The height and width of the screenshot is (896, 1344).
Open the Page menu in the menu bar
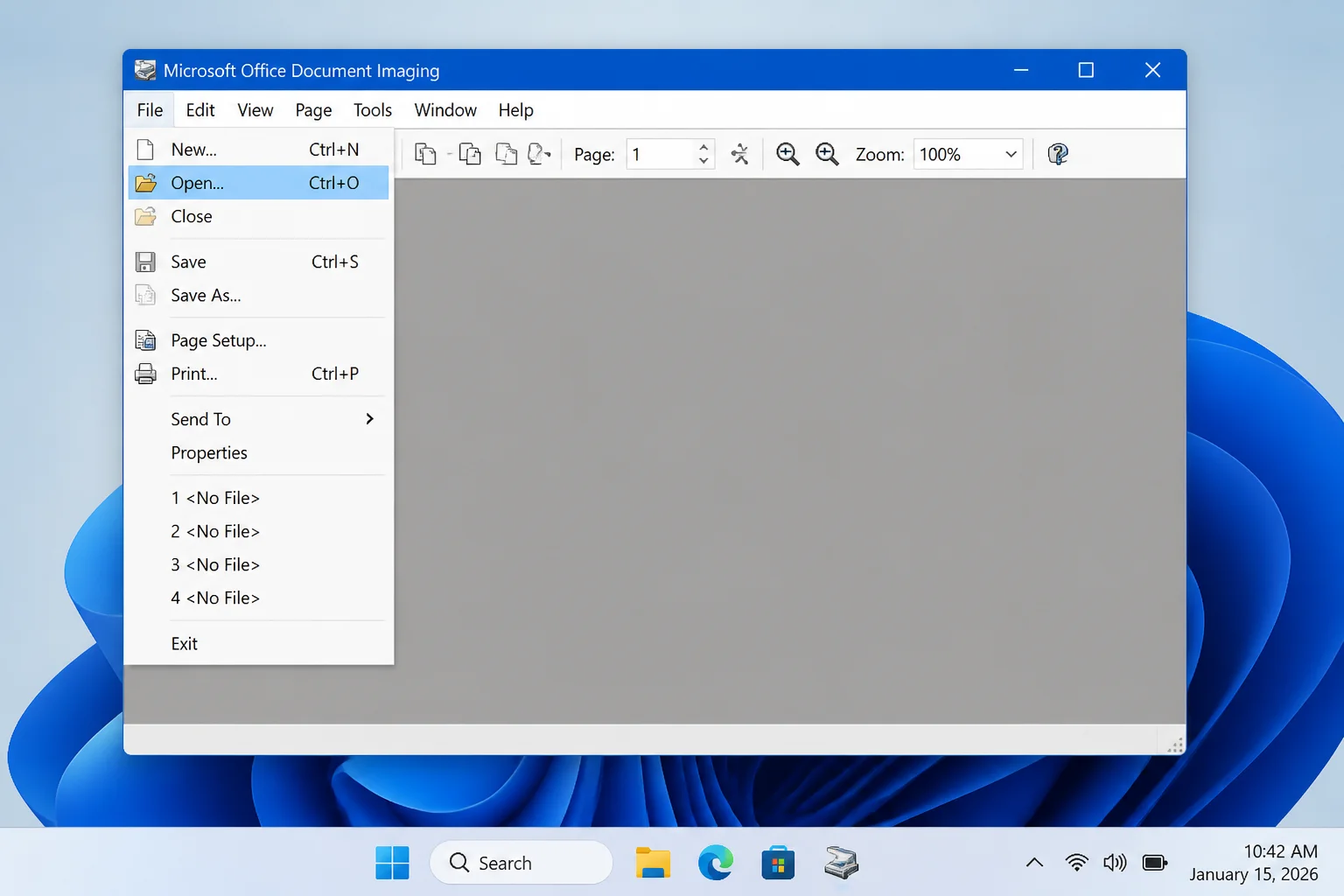pyautogui.click(x=313, y=110)
